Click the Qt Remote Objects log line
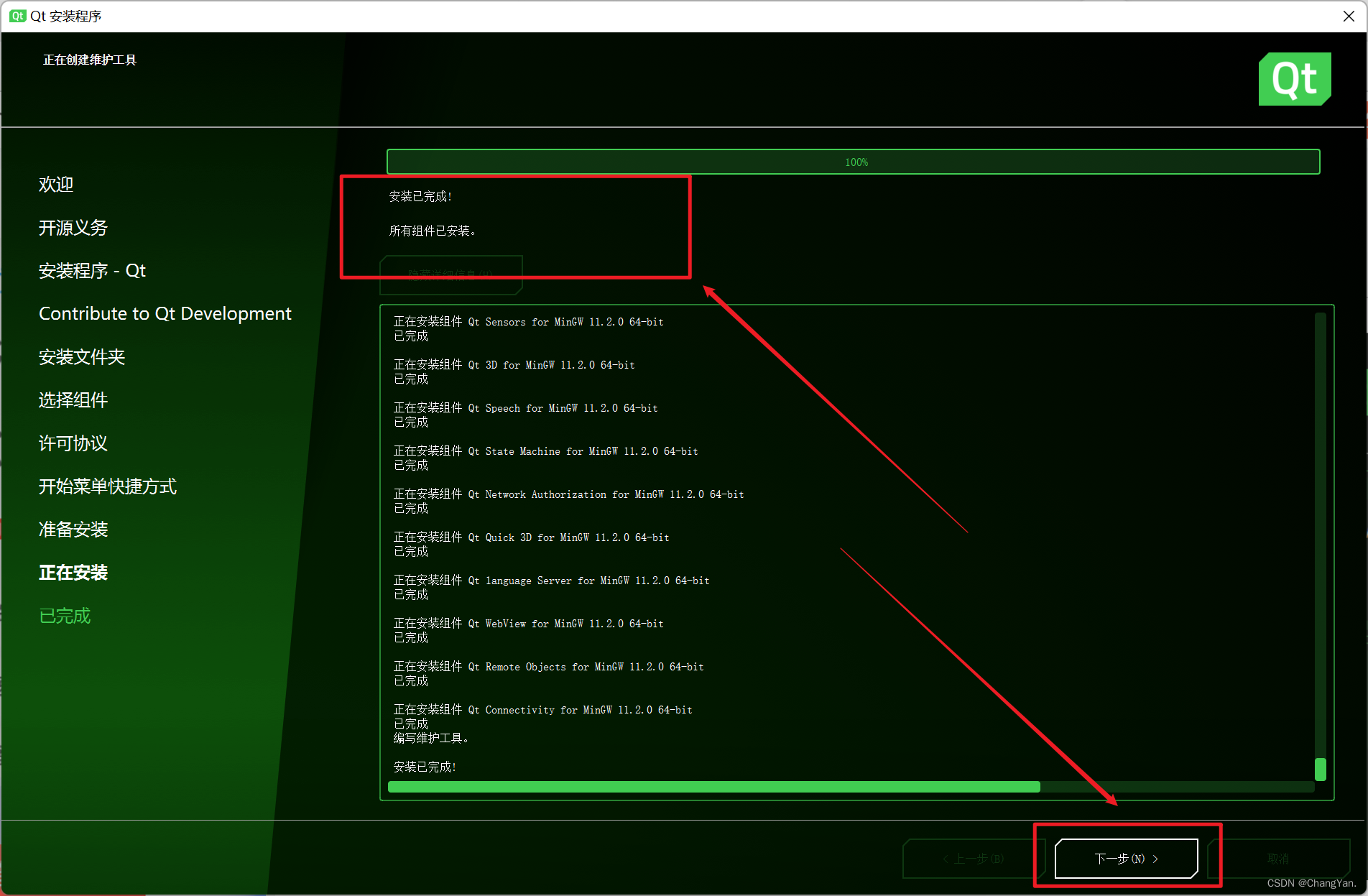Screen dimensions: 1368x896 549,667
